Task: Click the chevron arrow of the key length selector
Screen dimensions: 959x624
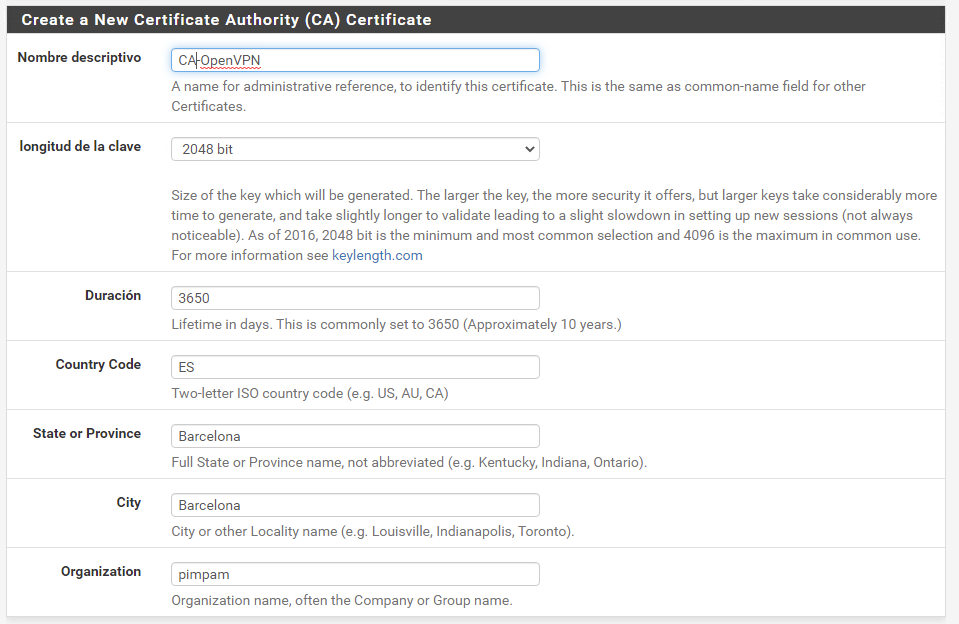Action: pyautogui.click(x=529, y=149)
